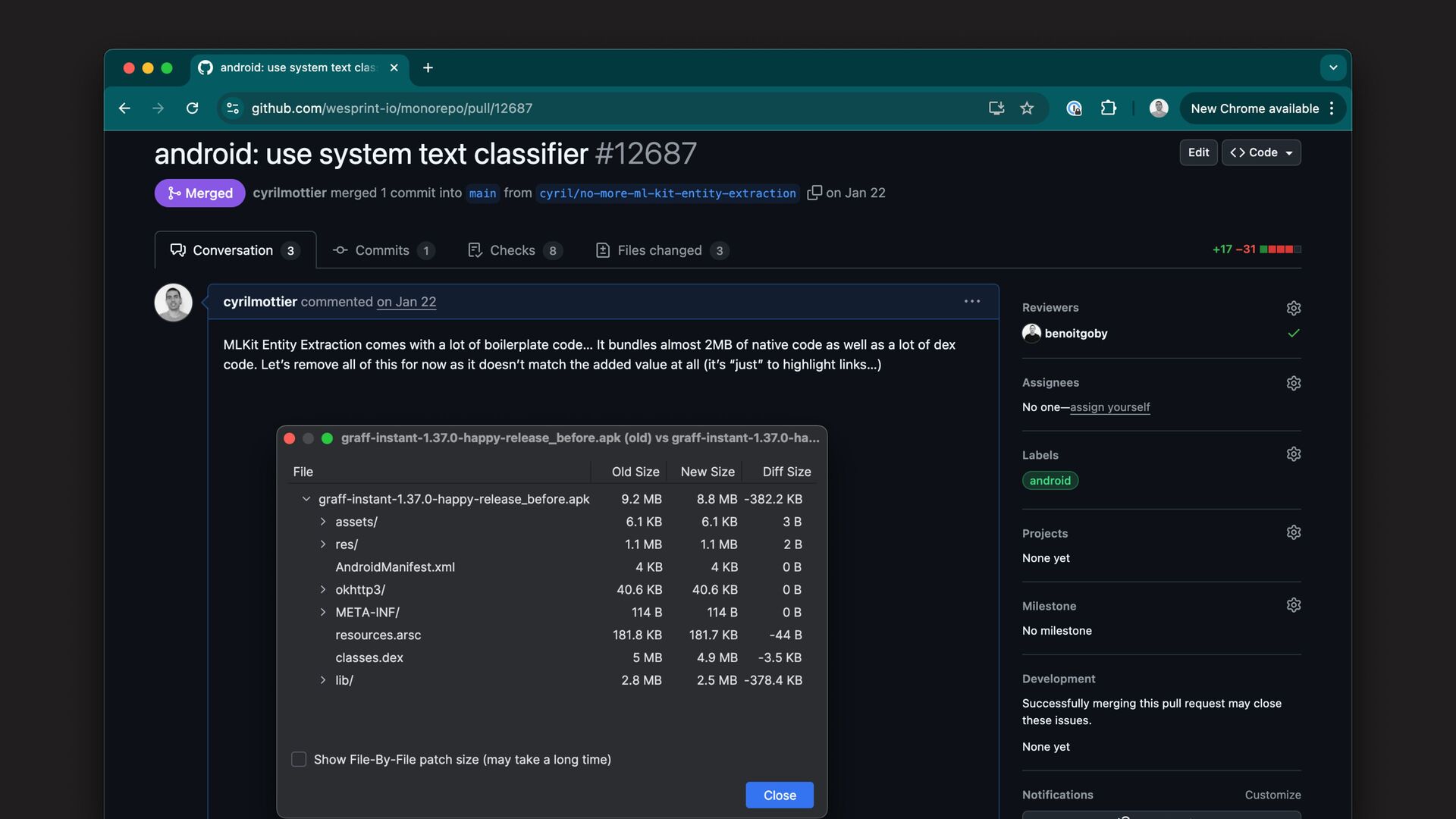The image size is (1456, 819).
Task: Click the 'on Jan 22' comment timestamp link
Action: click(406, 301)
